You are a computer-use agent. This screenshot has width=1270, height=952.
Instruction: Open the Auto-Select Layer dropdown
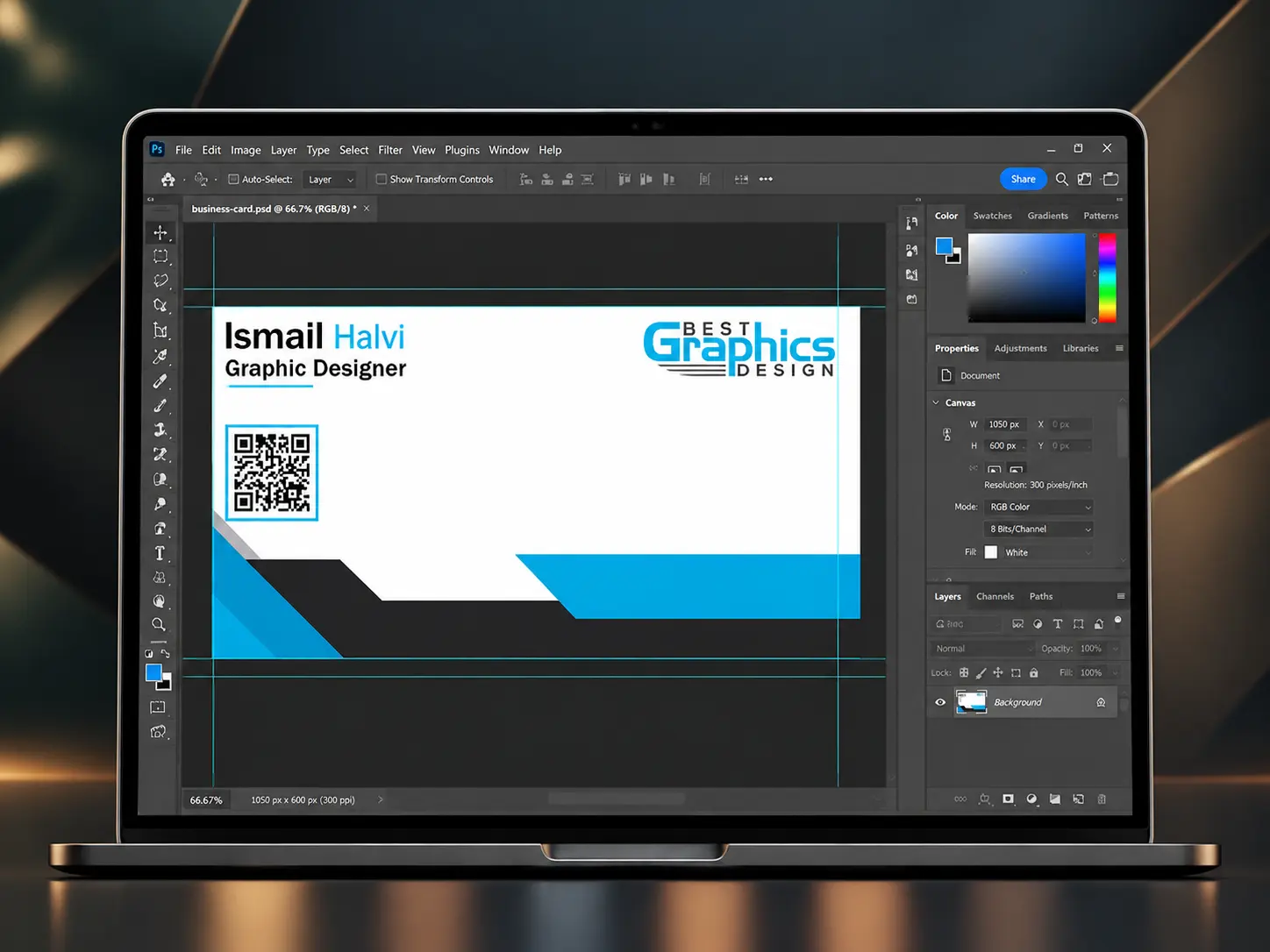pos(331,180)
